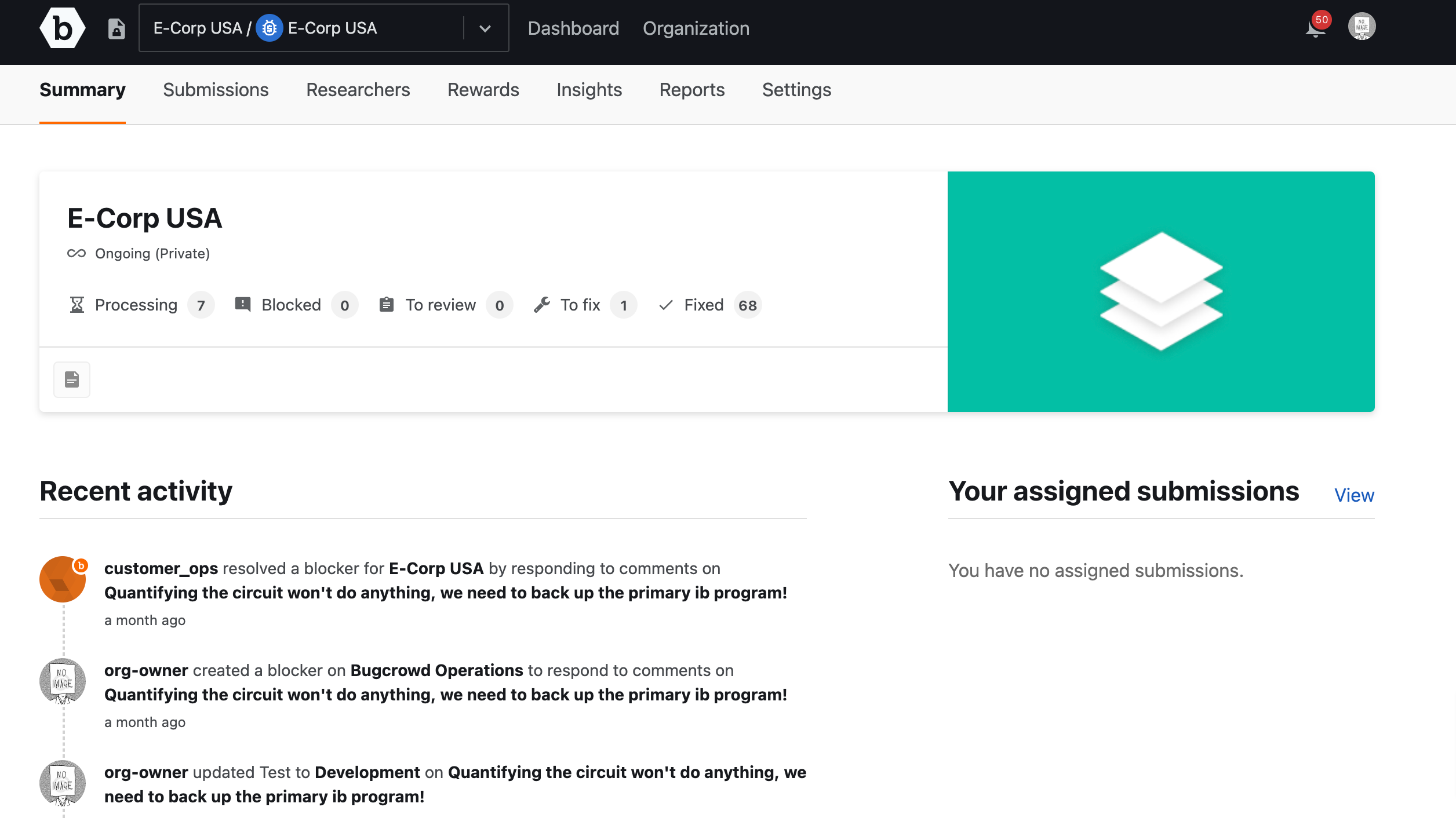
Task: Click the To review count badge
Action: 500,305
